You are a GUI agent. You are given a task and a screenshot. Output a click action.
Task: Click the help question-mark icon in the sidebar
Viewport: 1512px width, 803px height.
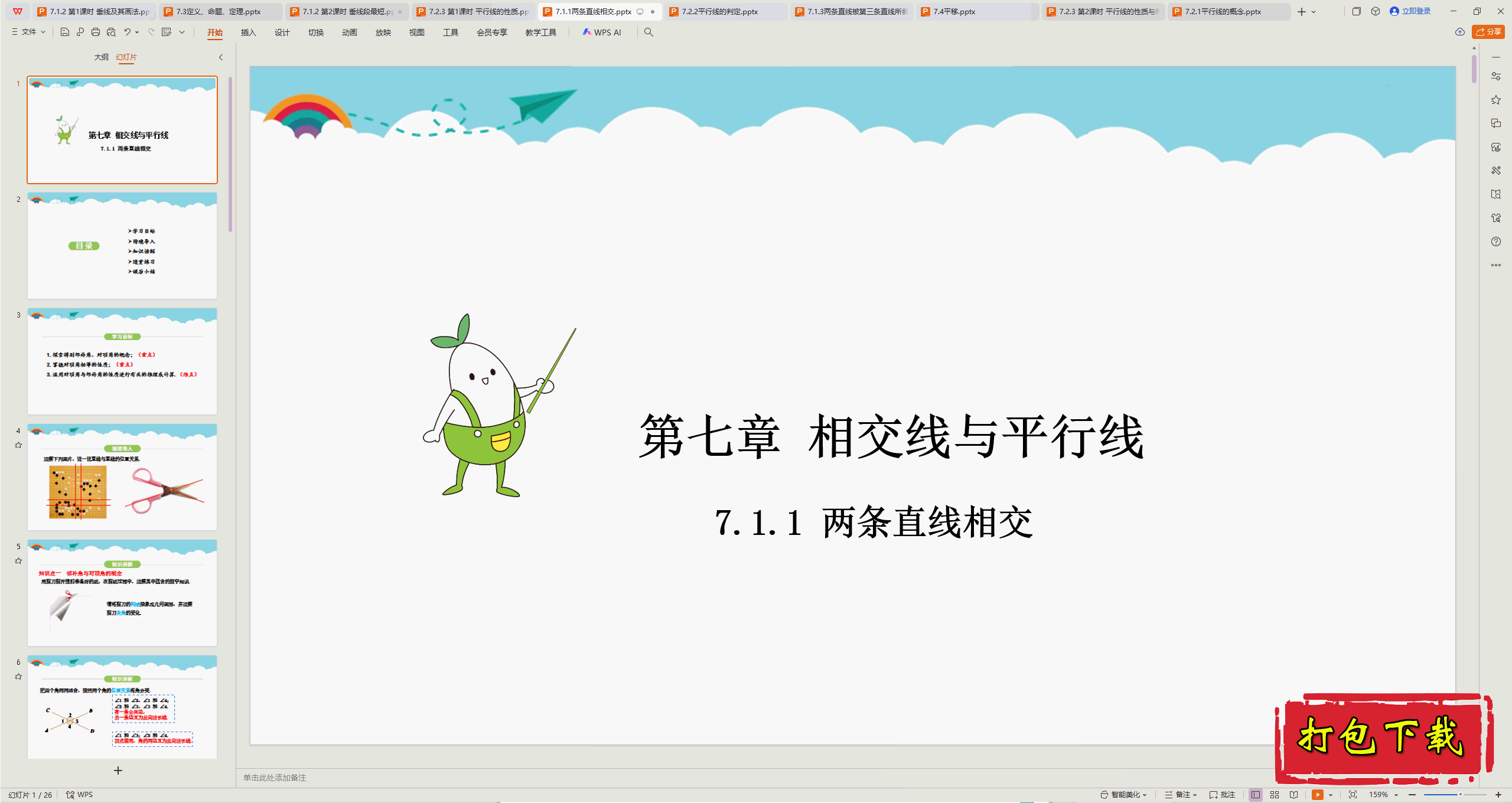point(1496,241)
